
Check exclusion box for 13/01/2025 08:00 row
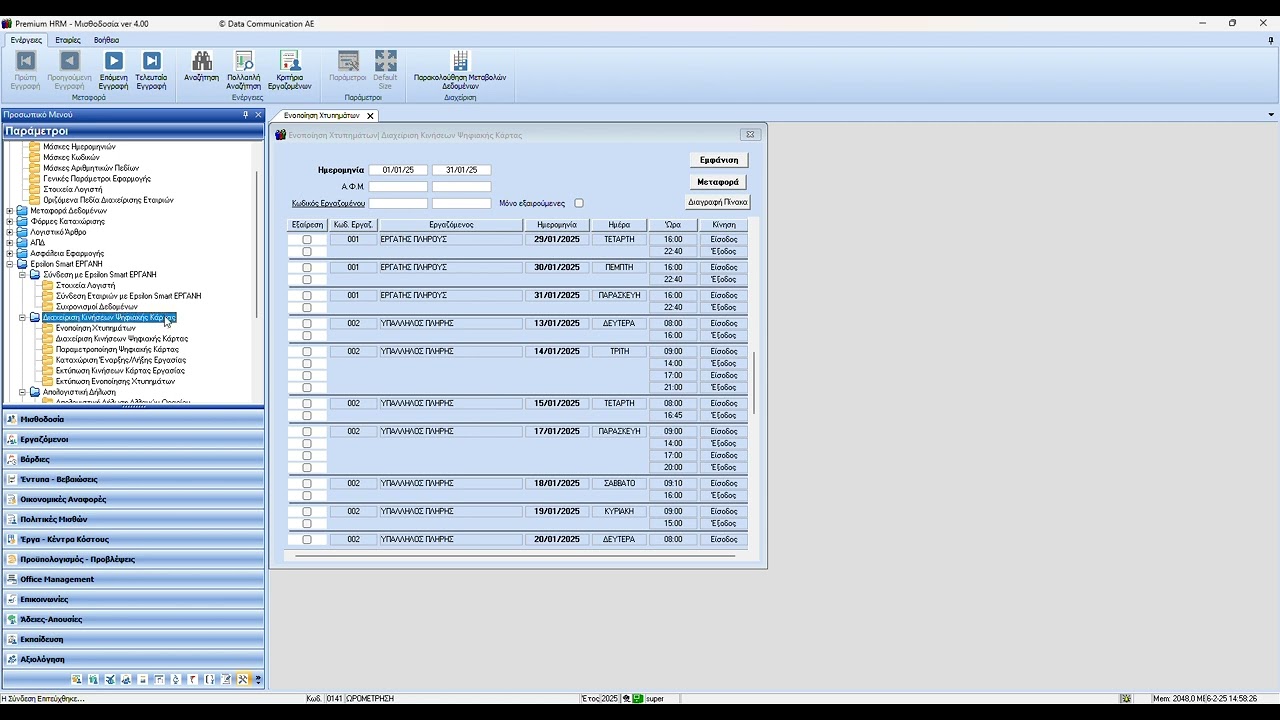(307, 324)
